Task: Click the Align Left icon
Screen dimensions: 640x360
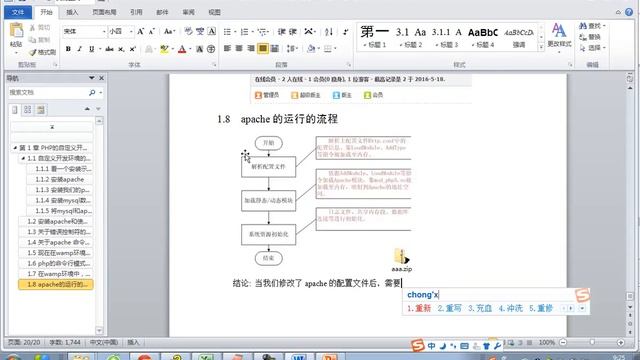Action: coord(227,49)
